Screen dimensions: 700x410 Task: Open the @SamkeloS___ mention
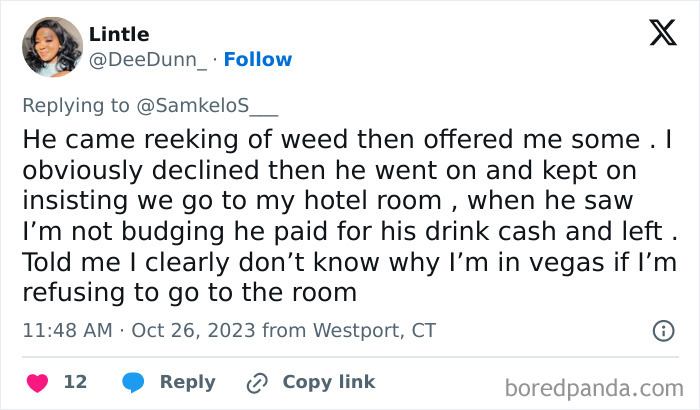pyautogui.click(x=213, y=104)
